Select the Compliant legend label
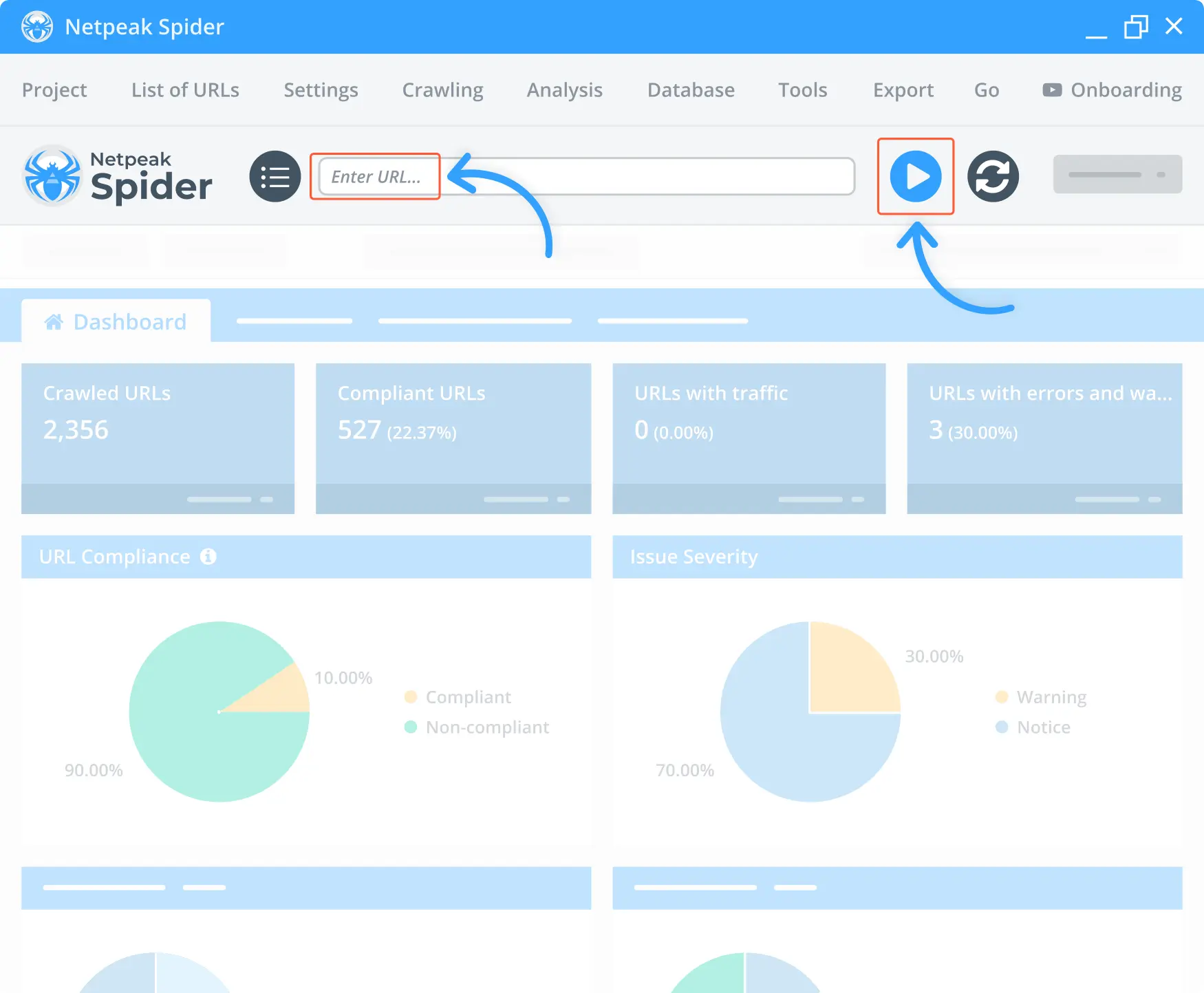Screen dimensions: 1204x993 point(468,697)
